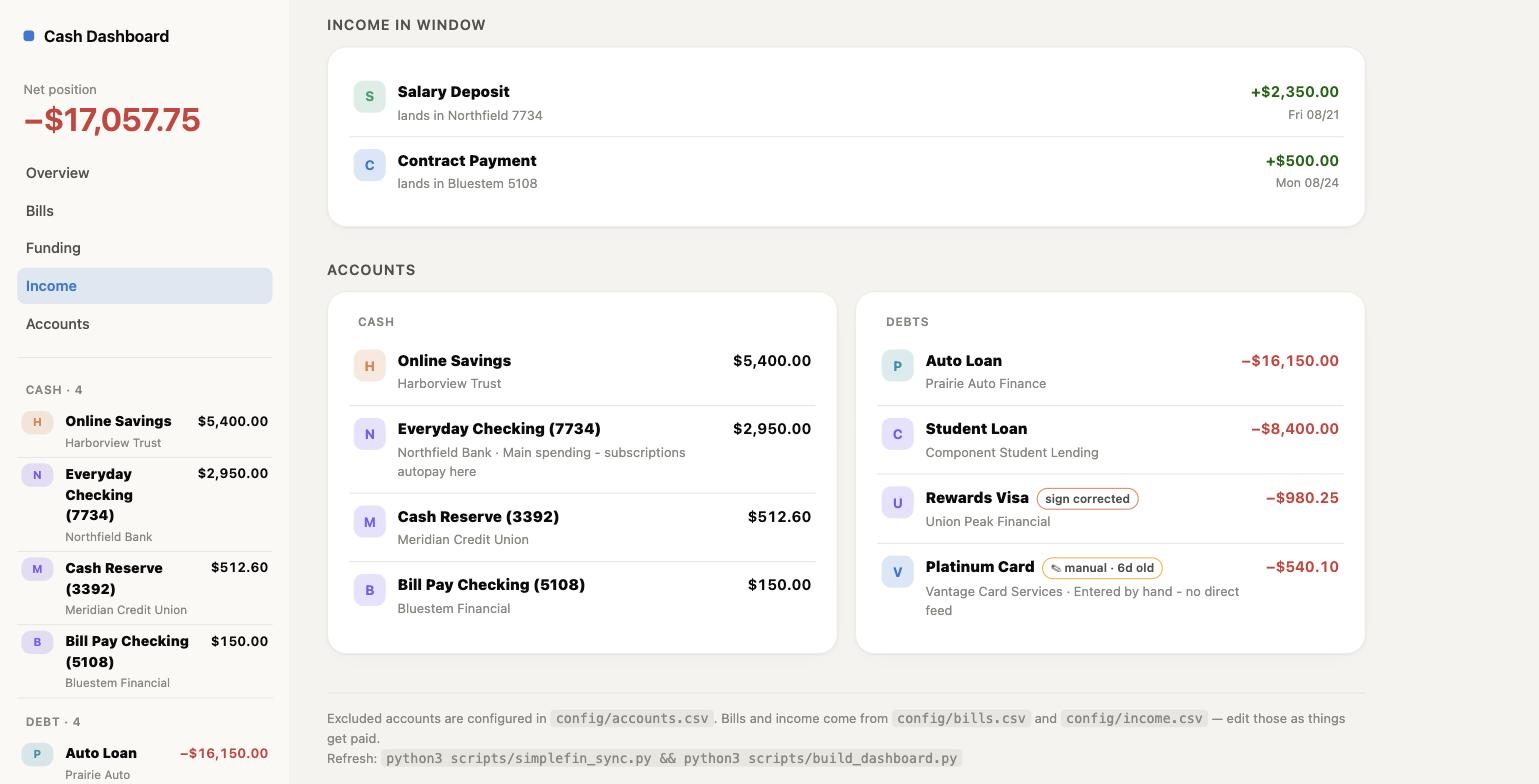
Task: Click the DEBTS card heading
Action: (907, 322)
